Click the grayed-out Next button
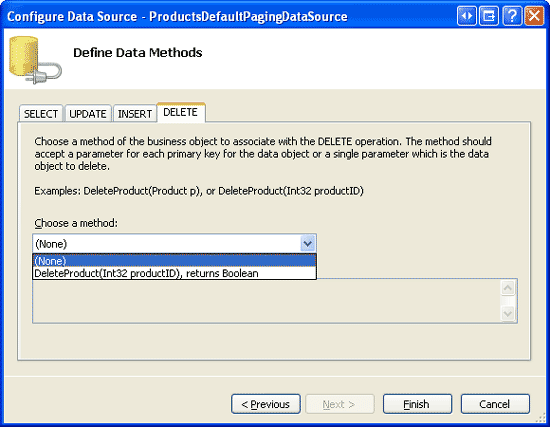550x427 pixels. coord(340,404)
